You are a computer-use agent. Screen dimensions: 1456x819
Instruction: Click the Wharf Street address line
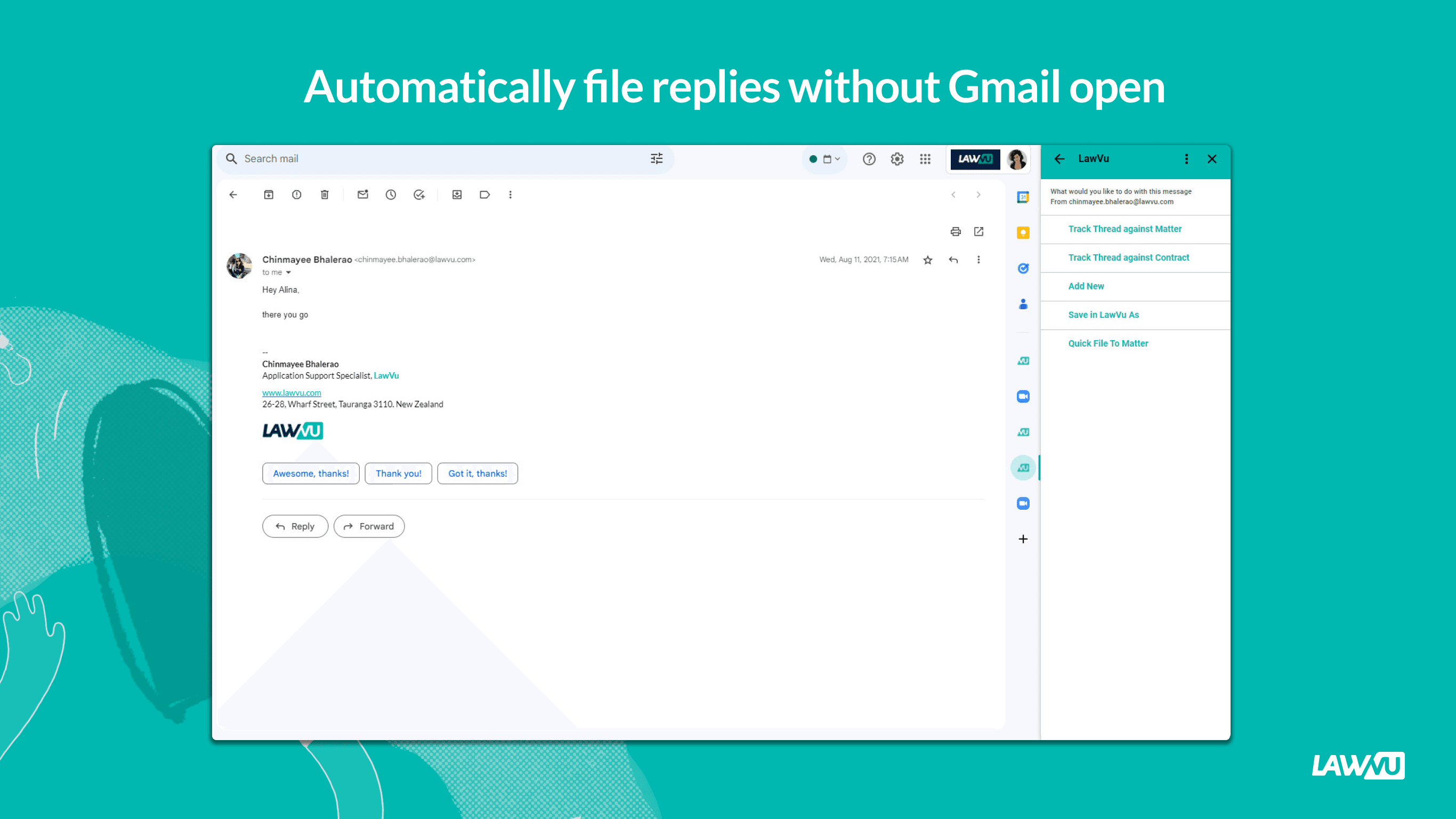click(x=353, y=404)
